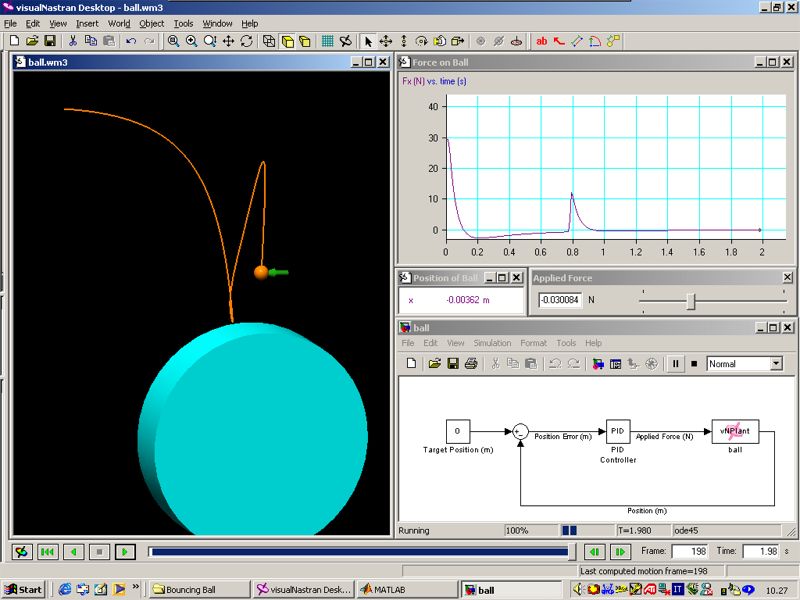Viewport: 800px width, 600px height.
Task: Toggle the grid display icon
Action: pos(328,41)
